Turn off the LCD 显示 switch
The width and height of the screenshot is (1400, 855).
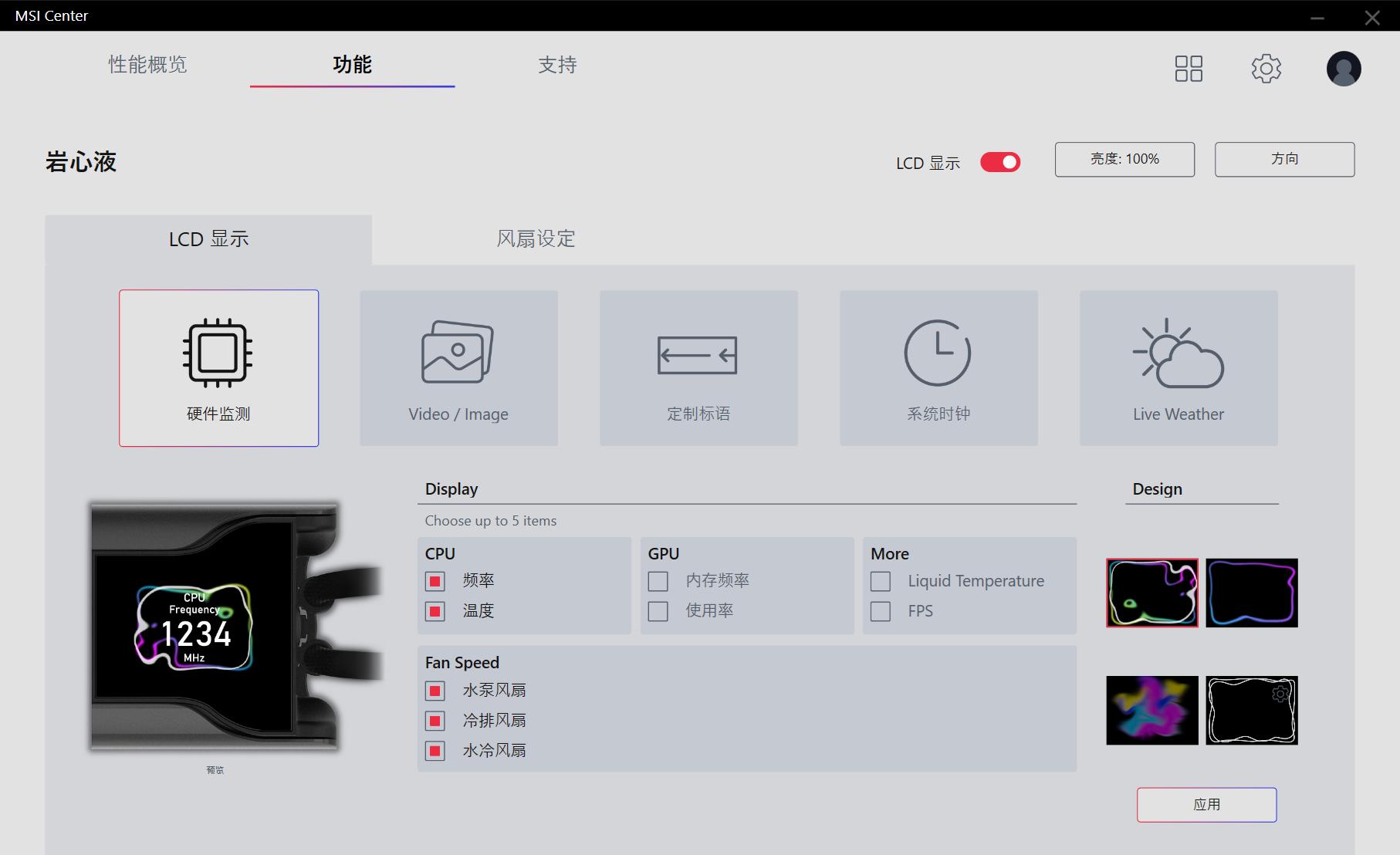[1000, 162]
